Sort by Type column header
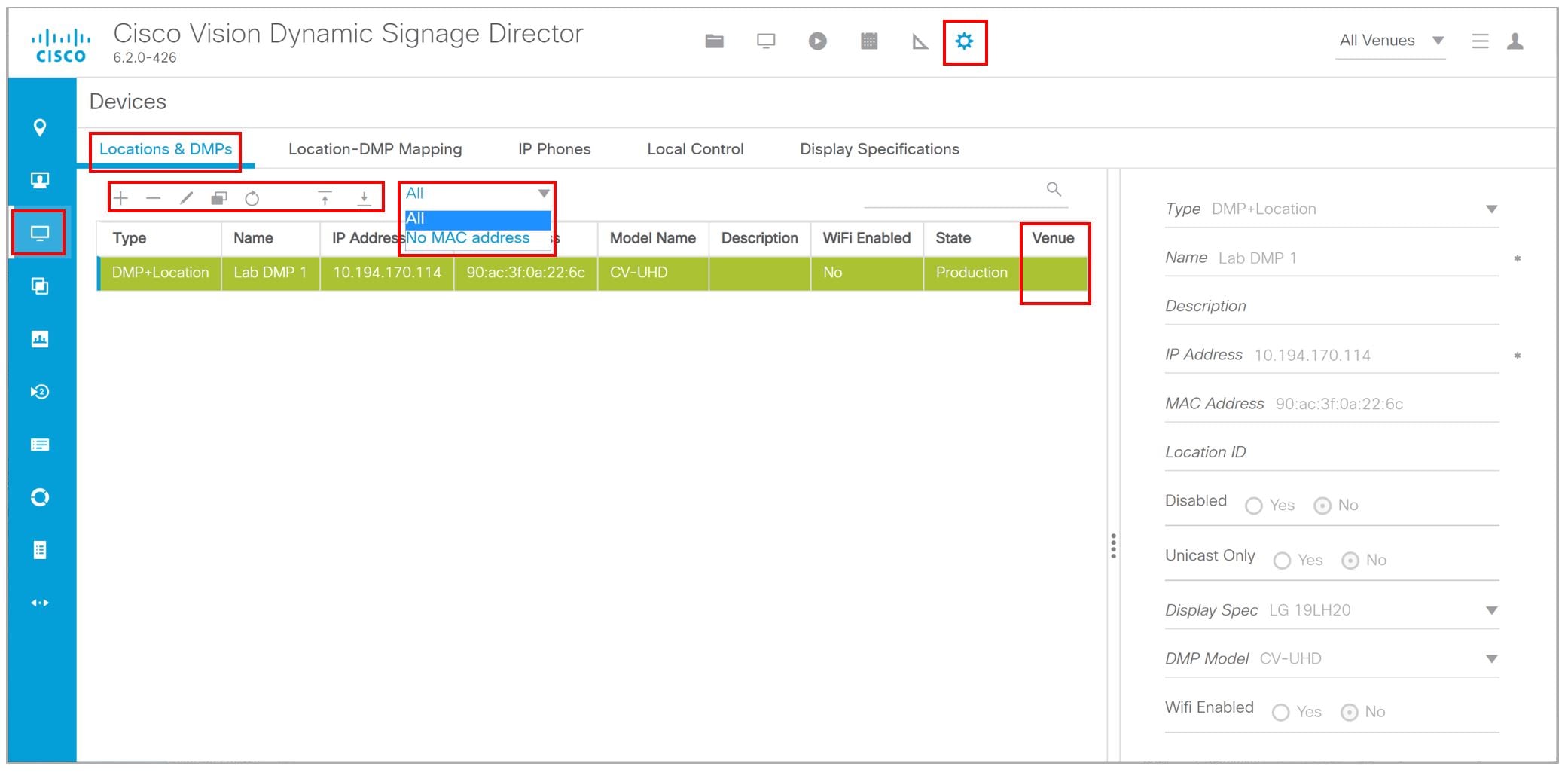1568x776 pixels. tap(159, 238)
